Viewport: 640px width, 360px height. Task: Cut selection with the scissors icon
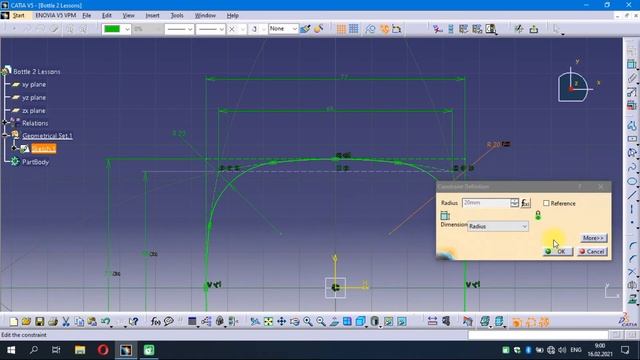tap(66, 322)
